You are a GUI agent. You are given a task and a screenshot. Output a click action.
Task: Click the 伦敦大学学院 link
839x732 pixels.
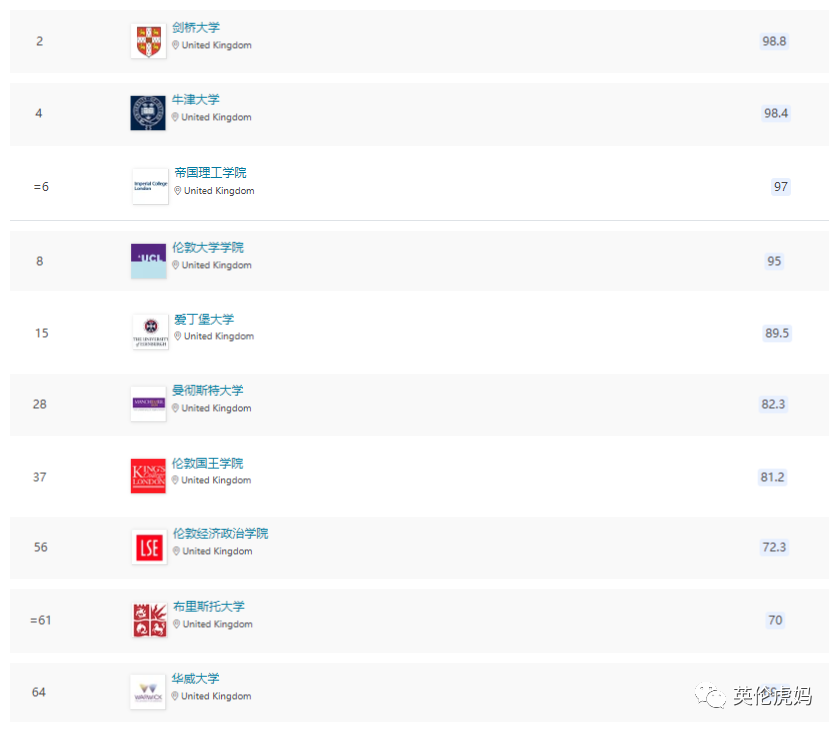point(209,246)
